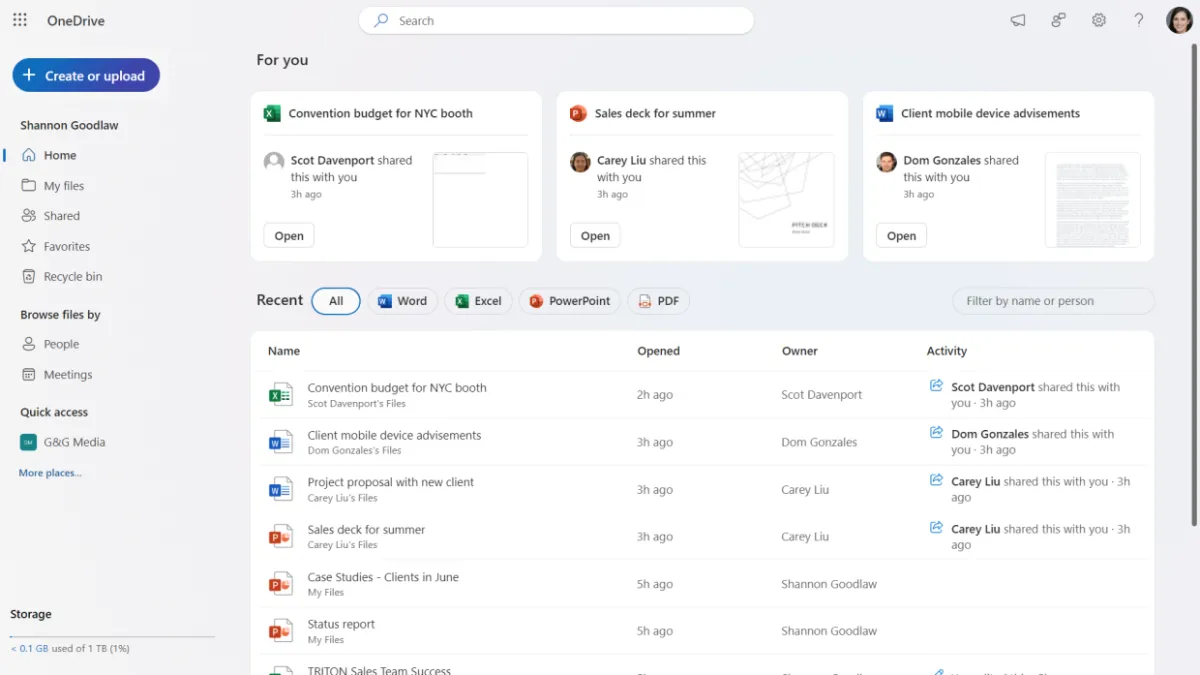This screenshot has height=675, width=1200.
Task: Sort by the Name column header
Action: 284,351
